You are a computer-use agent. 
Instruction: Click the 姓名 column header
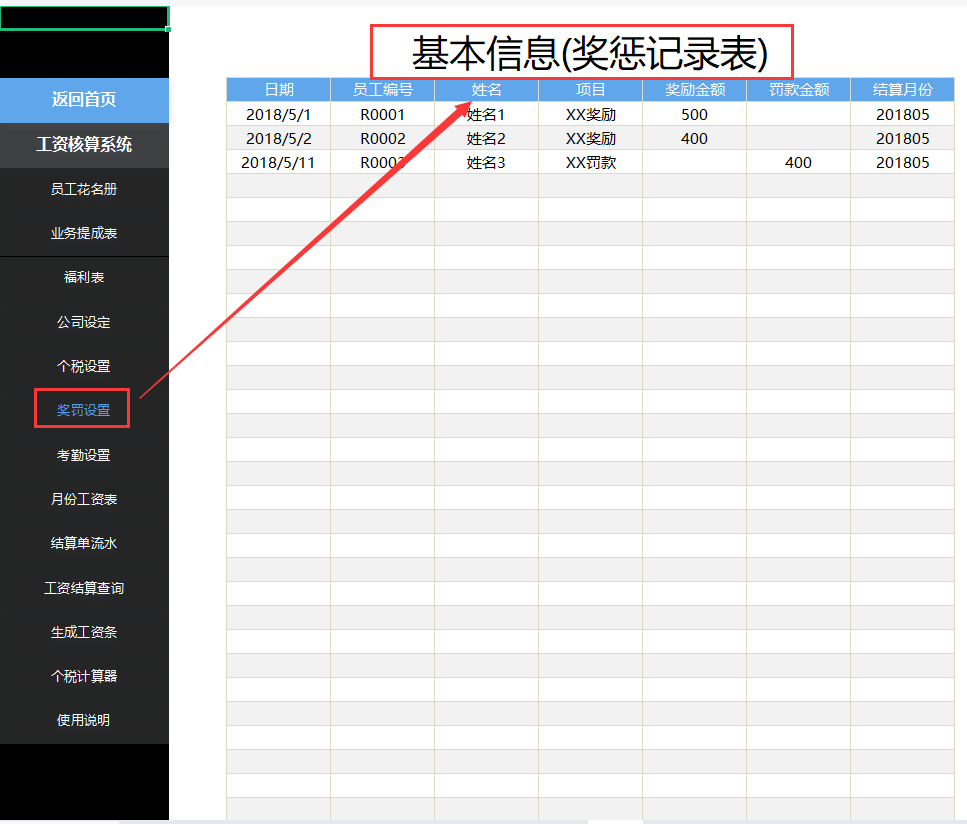[486, 89]
